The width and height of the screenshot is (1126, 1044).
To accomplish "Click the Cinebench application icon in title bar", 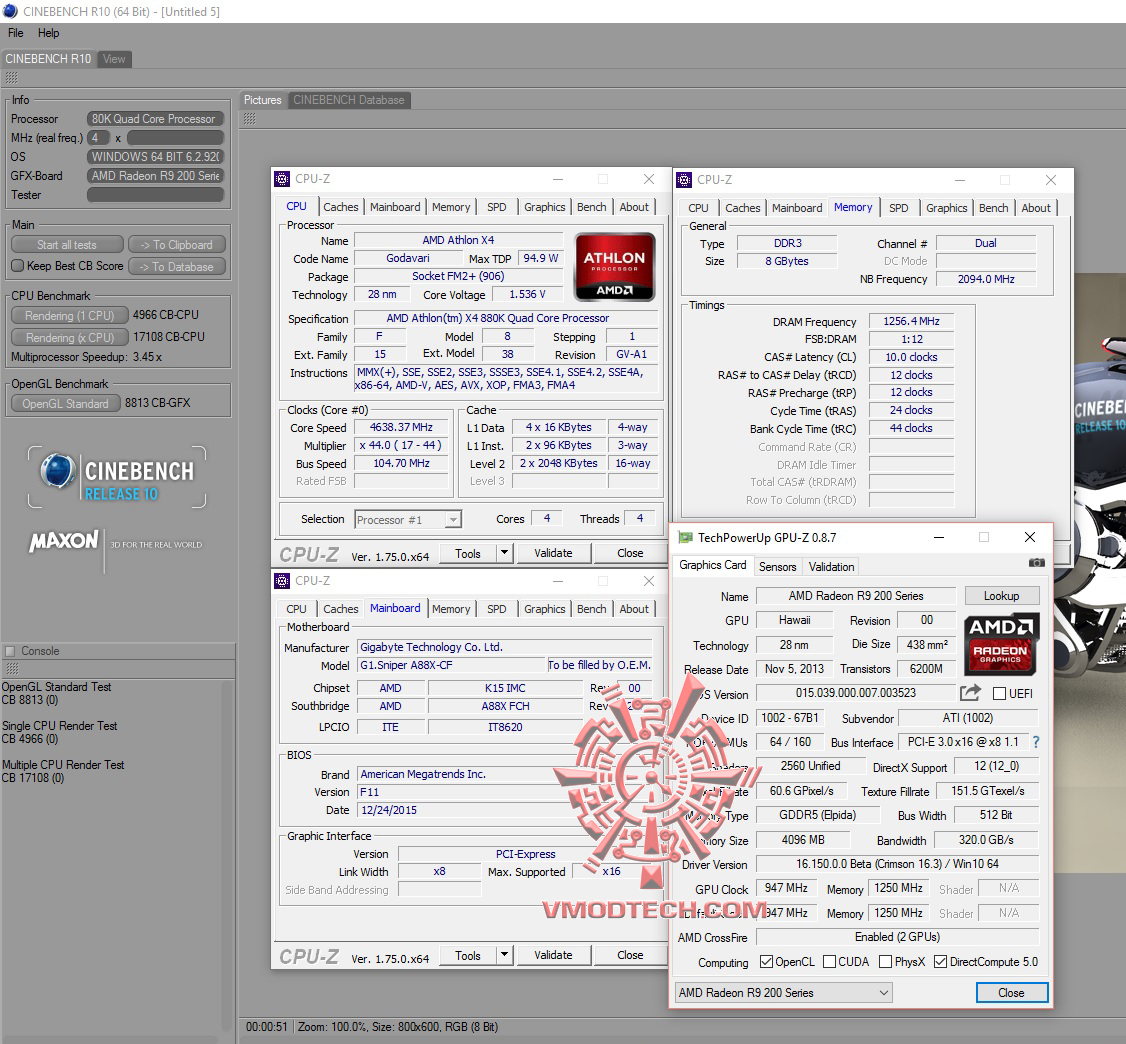I will click(10, 11).
